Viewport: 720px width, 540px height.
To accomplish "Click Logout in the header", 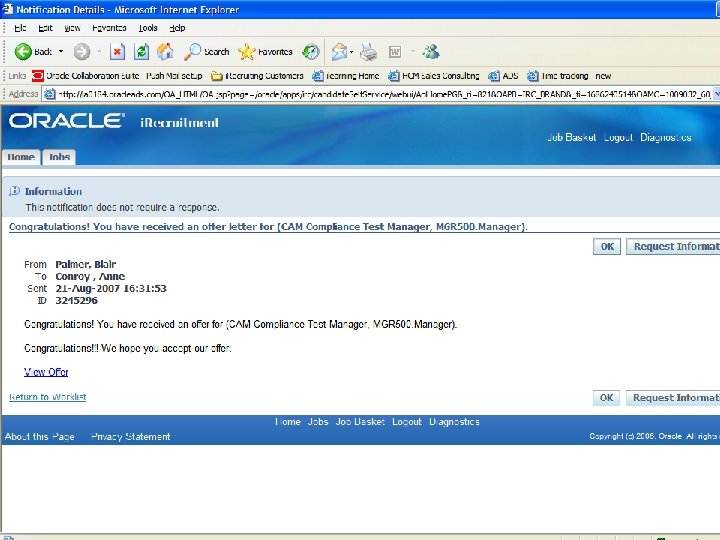I will click(x=618, y=137).
